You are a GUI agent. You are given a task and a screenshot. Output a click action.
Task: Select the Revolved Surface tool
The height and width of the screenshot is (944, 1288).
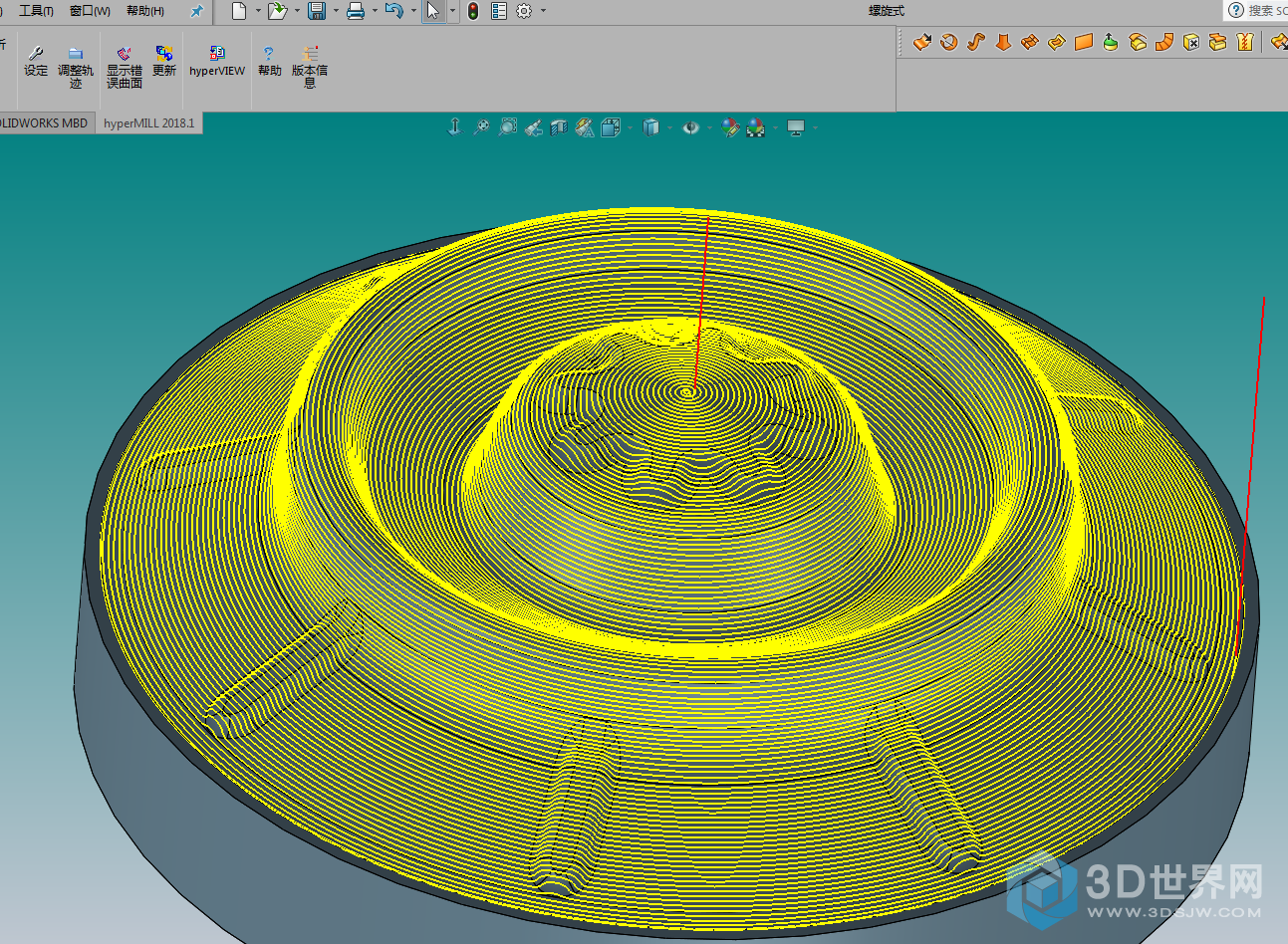948,42
